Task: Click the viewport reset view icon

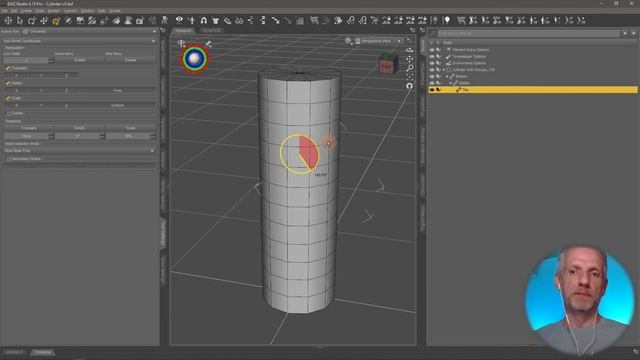Action: pos(410,86)
